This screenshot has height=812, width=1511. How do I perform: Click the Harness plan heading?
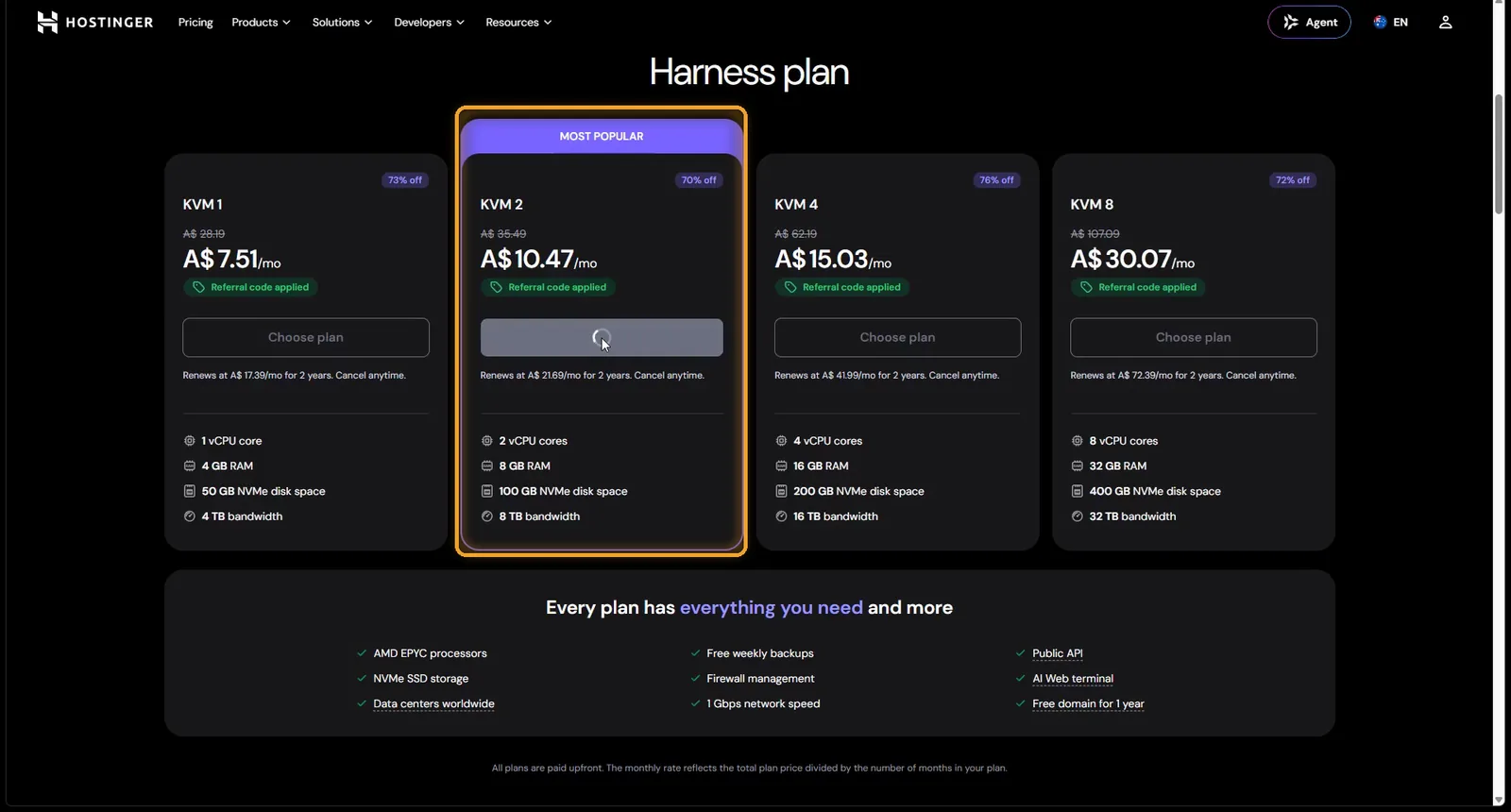coord(749,73)
